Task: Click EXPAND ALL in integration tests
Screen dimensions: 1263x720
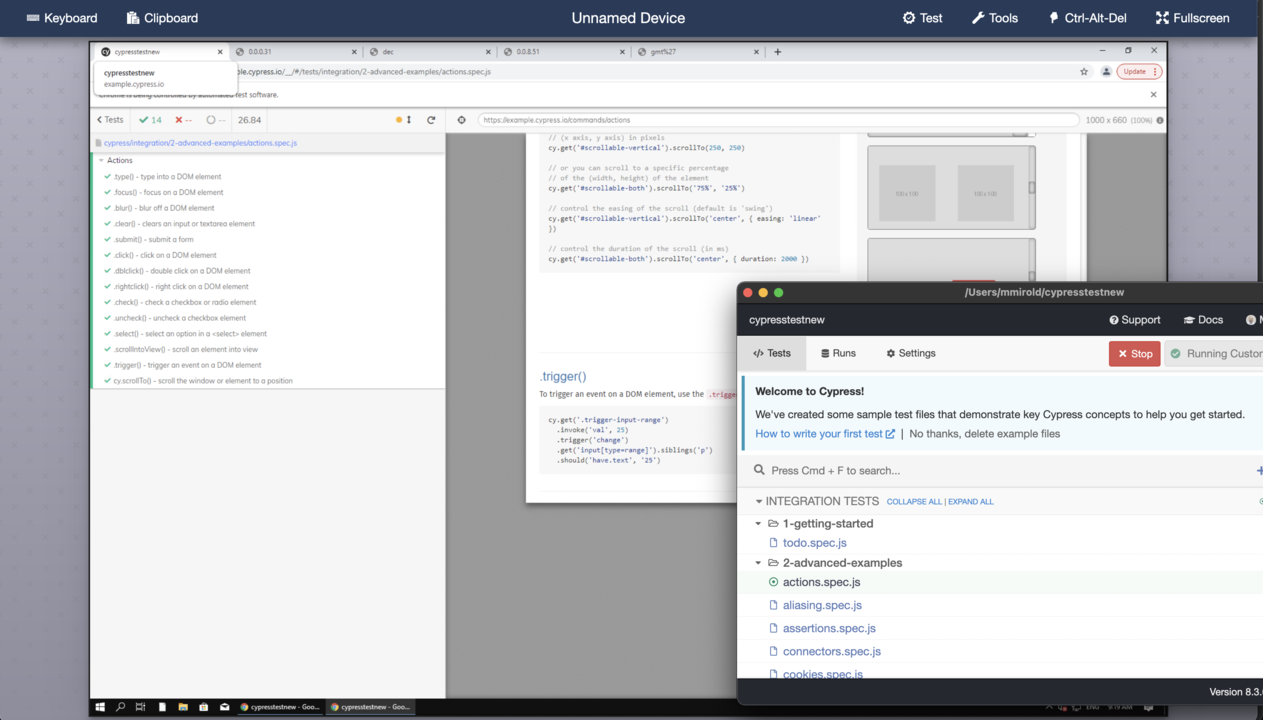Action: point(971,502)
